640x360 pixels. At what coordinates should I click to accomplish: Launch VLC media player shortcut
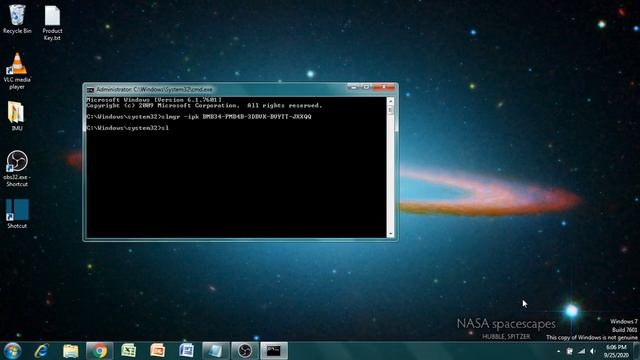(17, 71)
